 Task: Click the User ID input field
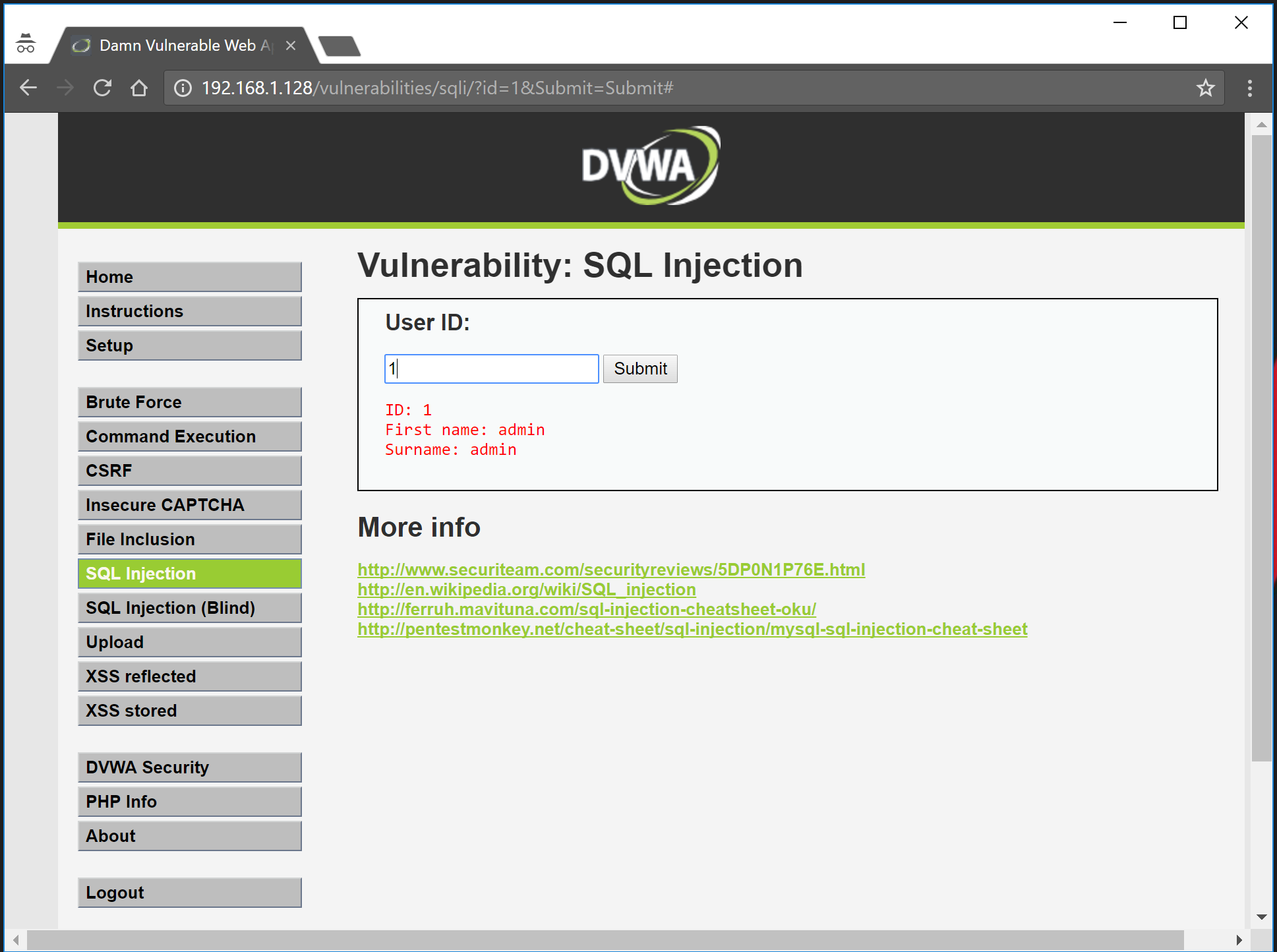[491, 369]
